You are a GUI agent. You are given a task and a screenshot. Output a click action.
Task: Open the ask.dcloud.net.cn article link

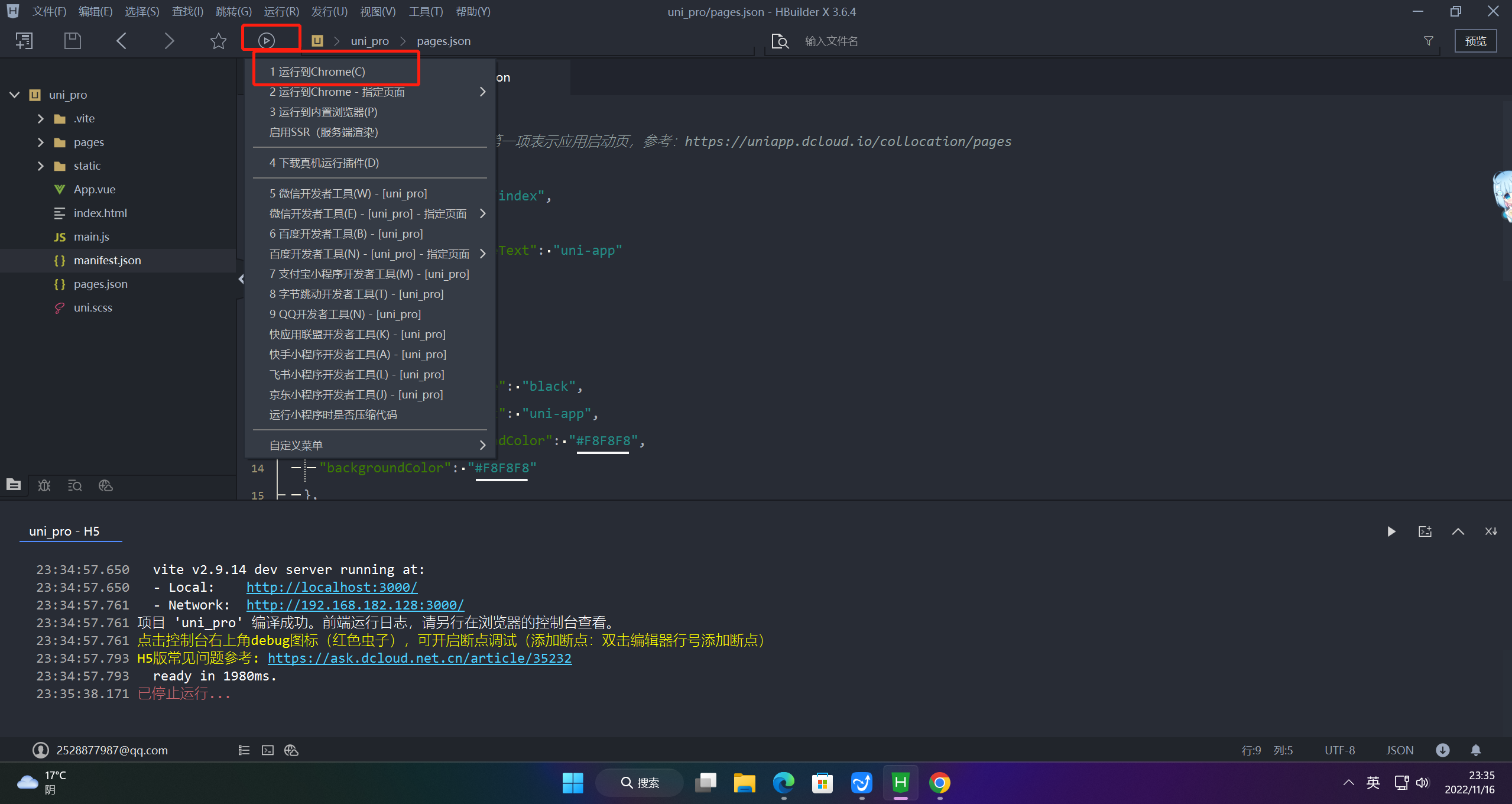(x=420, y=658)
